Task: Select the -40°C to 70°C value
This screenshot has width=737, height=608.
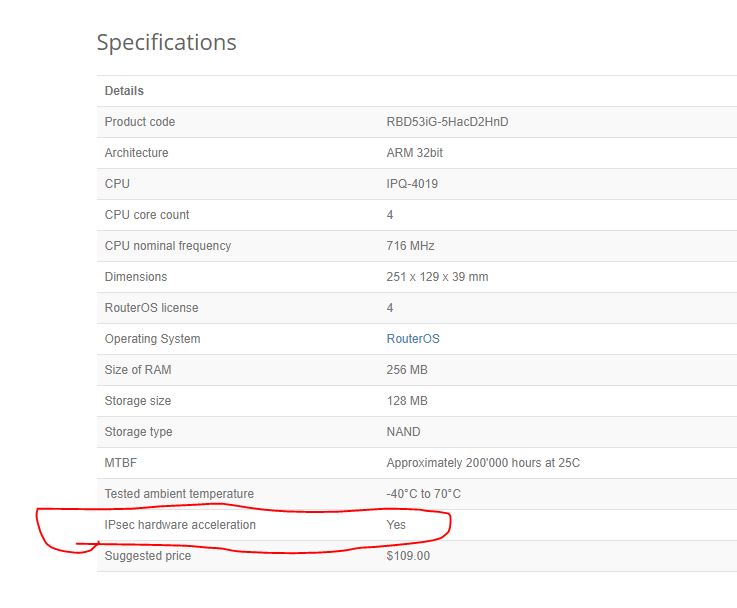Action: tap(423, 494)
